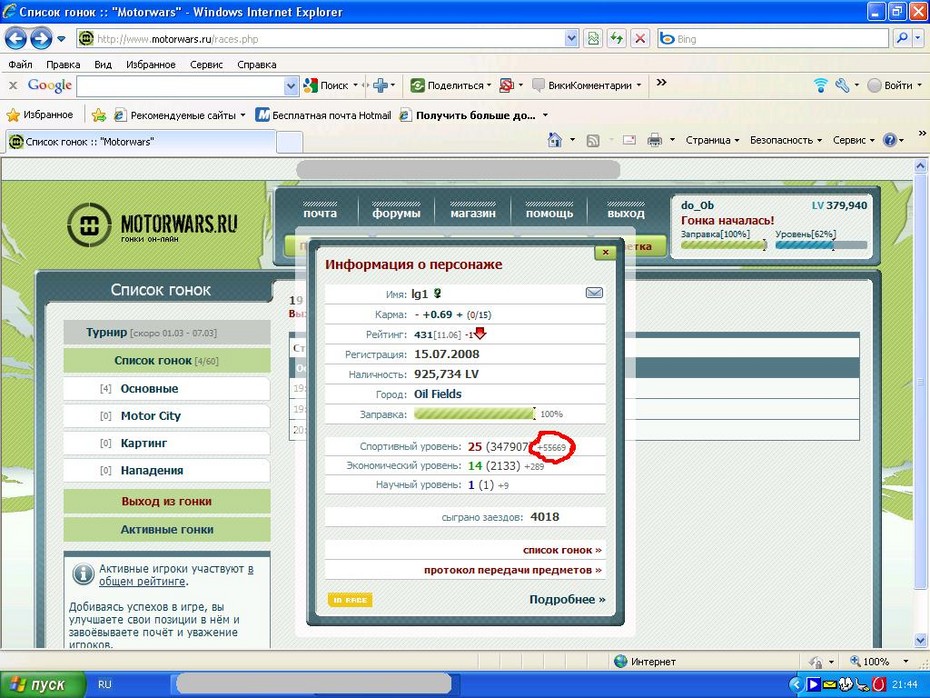
Task: Click the blue plus icon in Google toolbar
Action: pyautogui.click(x=380, y=85)
